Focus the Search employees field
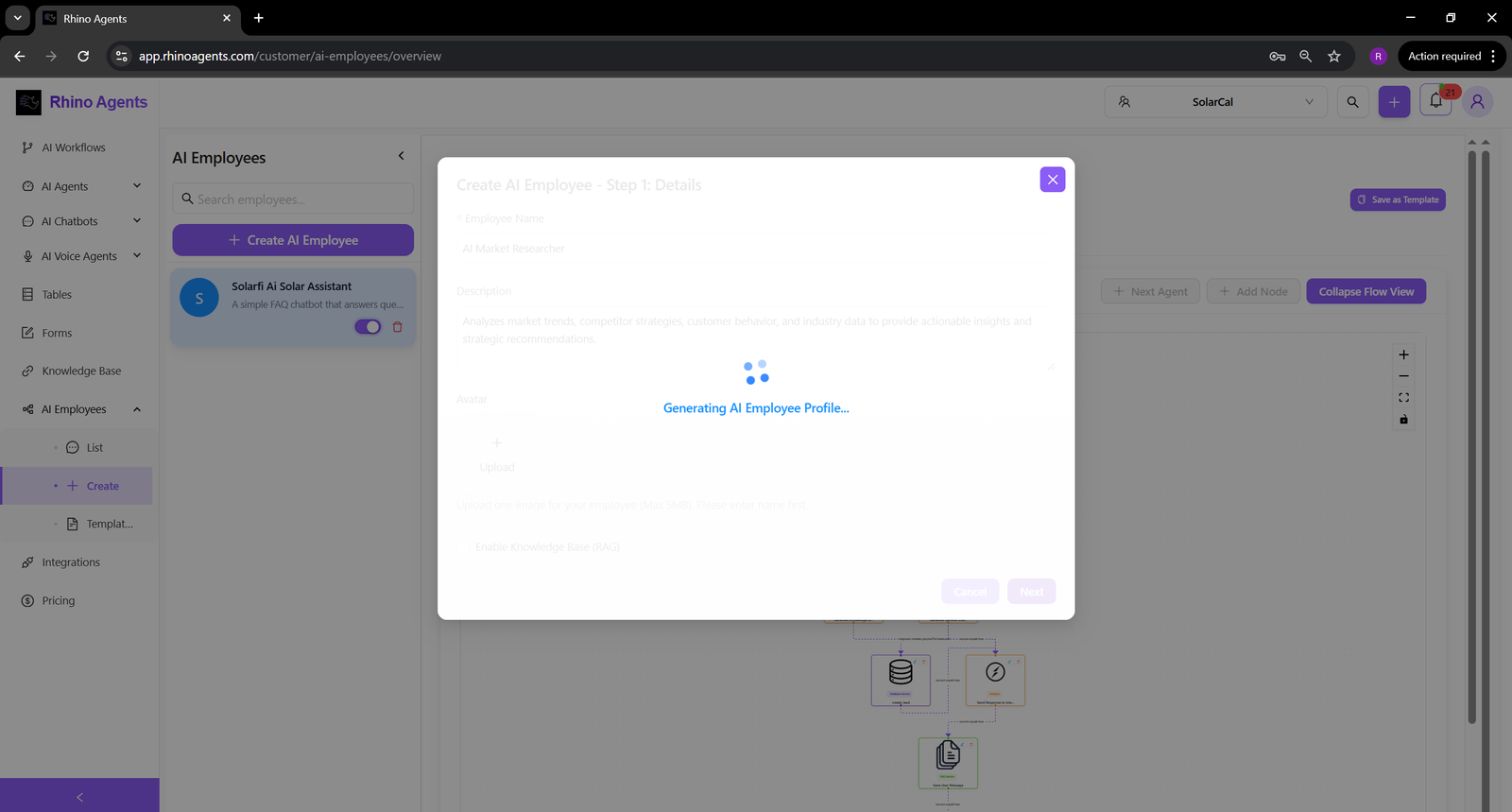1512x812 pixels. pos(293,199)
